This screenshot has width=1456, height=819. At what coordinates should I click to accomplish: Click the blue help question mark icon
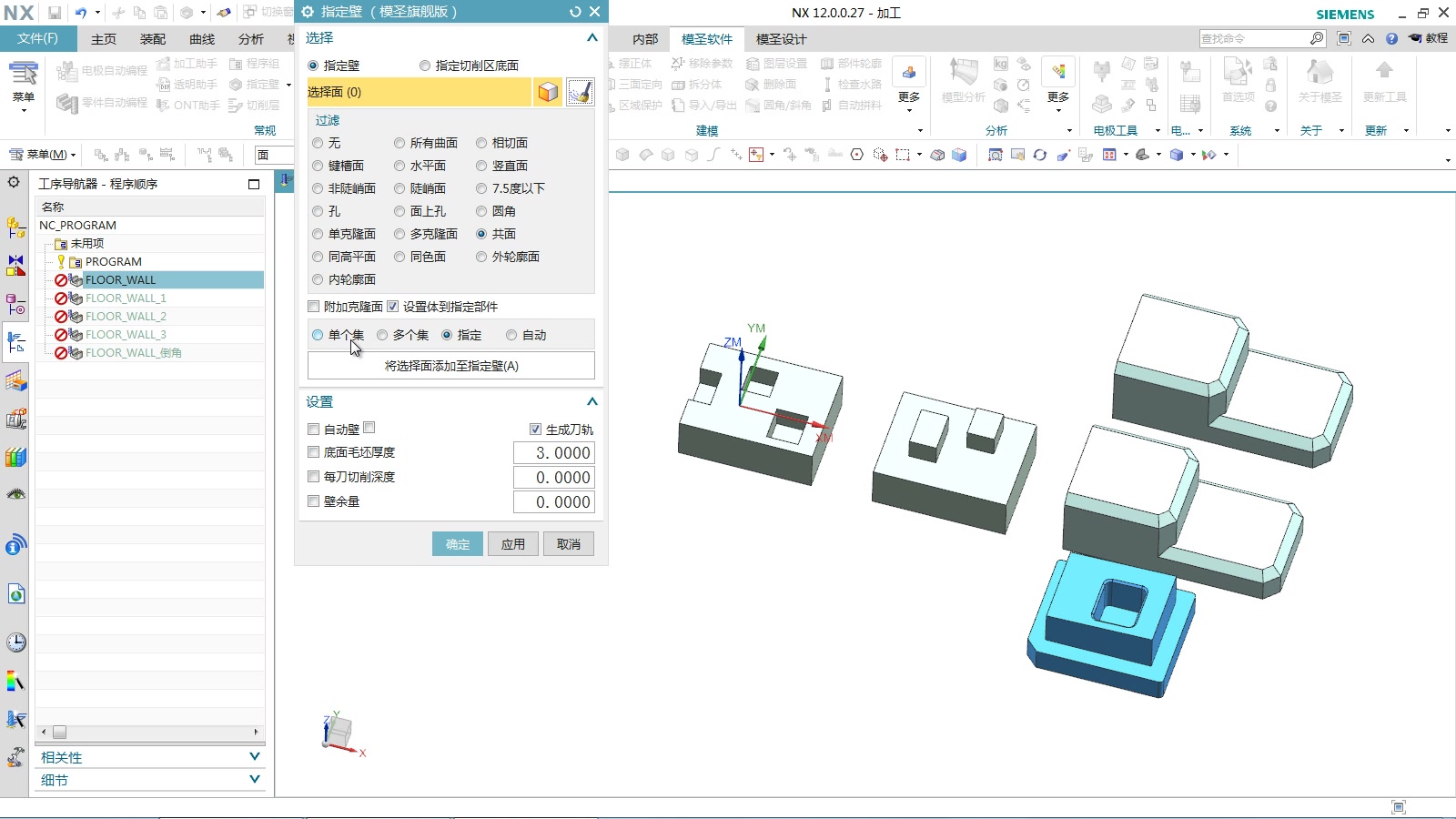(x=1391, y=38)
